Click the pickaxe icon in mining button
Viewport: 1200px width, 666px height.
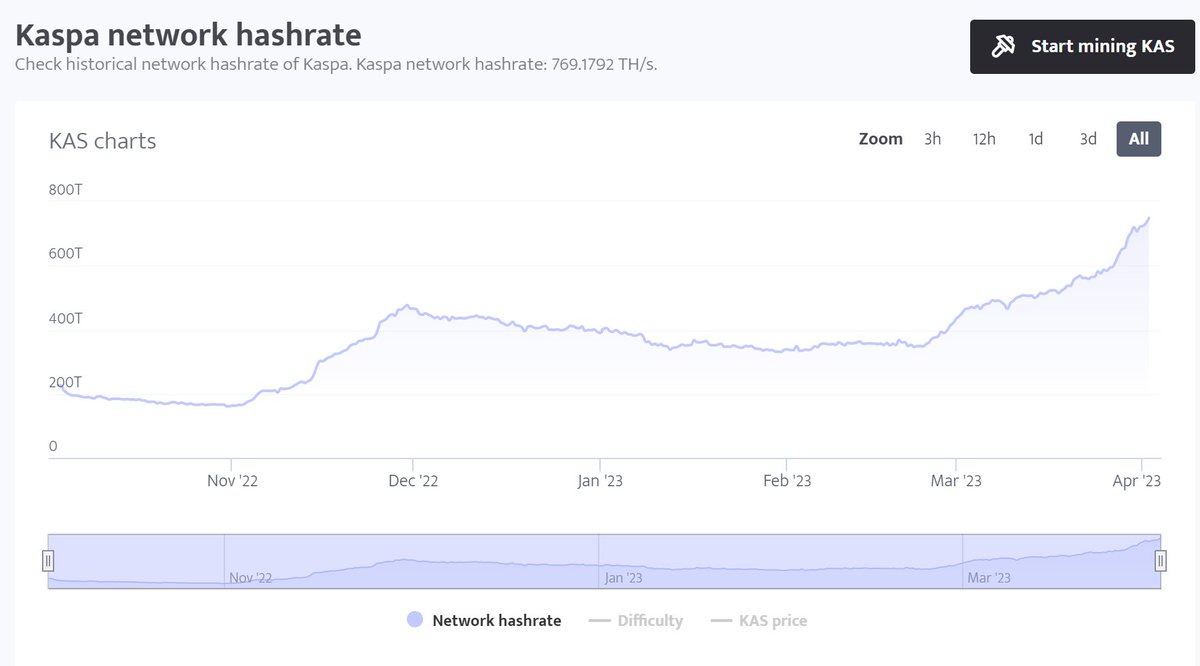(x=1003, y=46)
